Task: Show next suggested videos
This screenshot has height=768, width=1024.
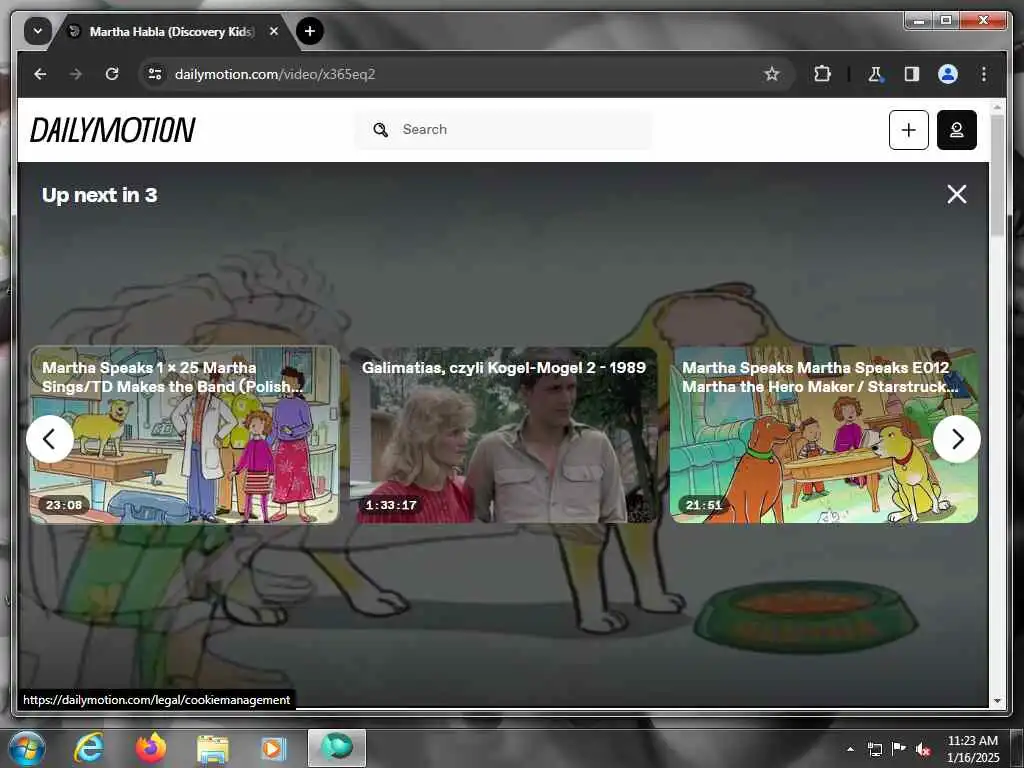Action: coord(957,439)
